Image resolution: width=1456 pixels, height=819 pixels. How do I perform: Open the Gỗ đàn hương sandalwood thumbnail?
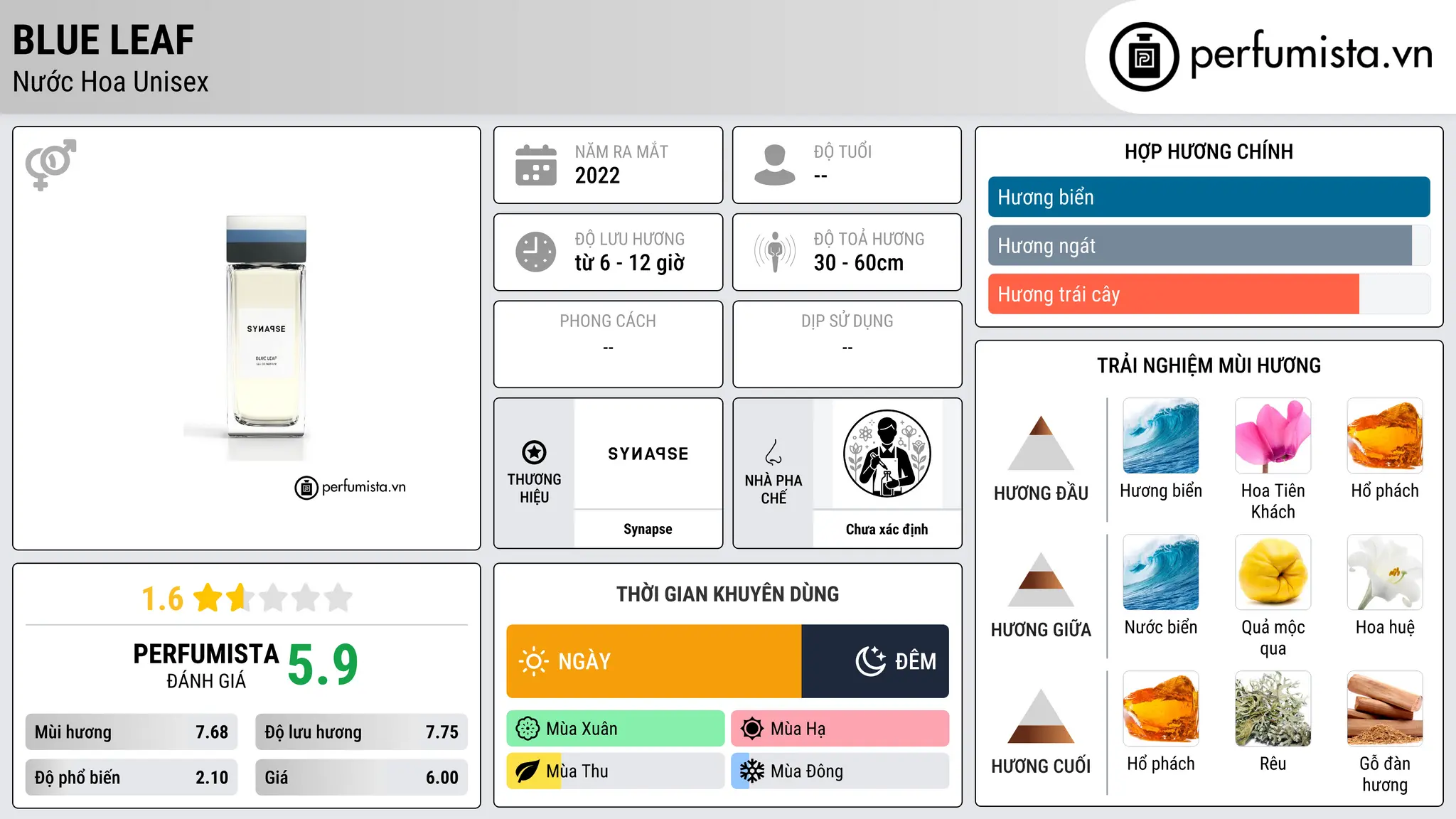tap(1385, 709)
